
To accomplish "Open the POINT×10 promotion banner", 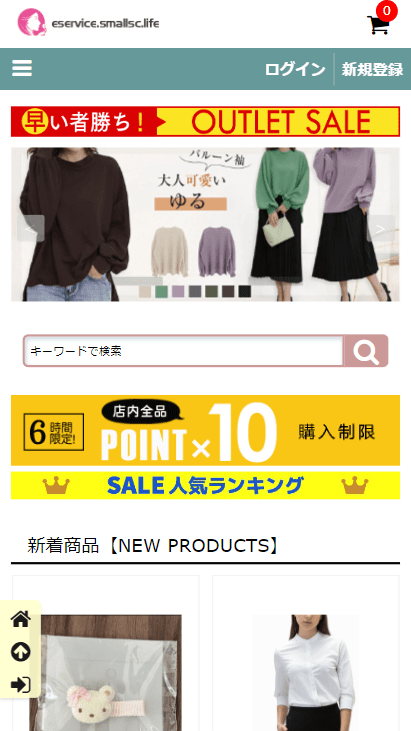I will click(x=206, y=430).
